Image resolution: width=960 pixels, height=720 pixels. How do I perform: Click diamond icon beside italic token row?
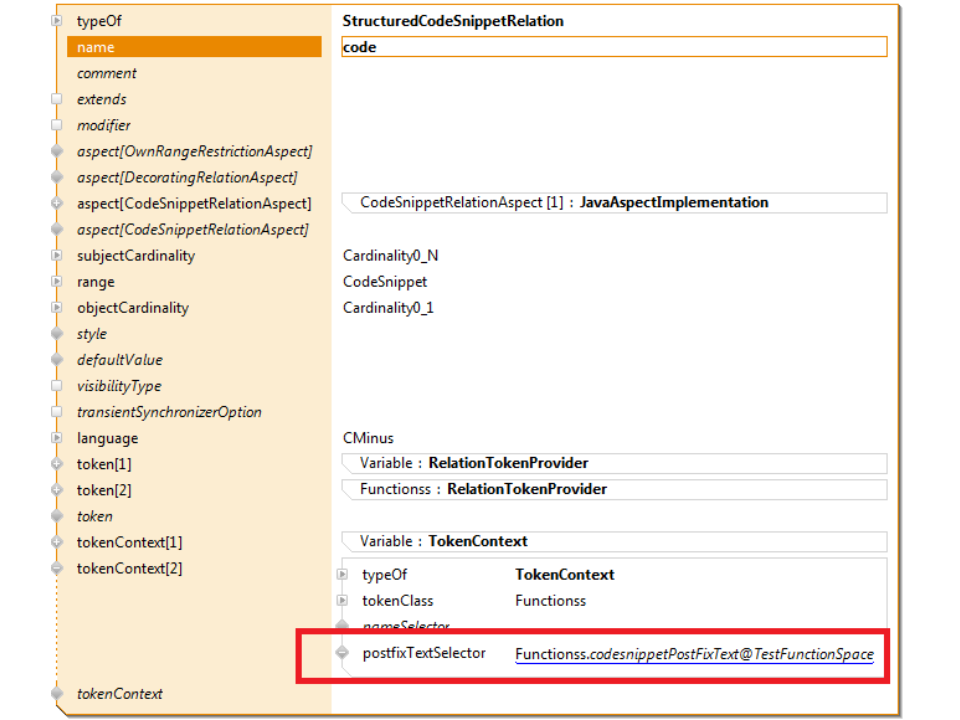[57, 516]
